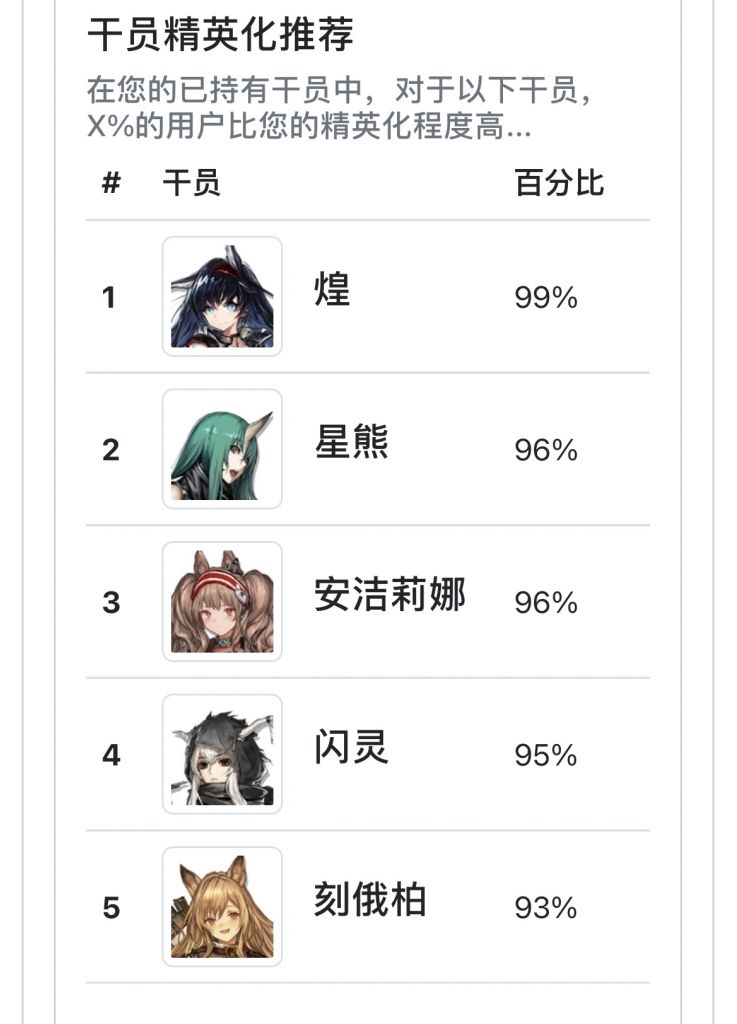The height and width of the screenshot is (1024, 737).
Task: Click 星熊 operator avatar icon
Action: [x=222, y=449]
